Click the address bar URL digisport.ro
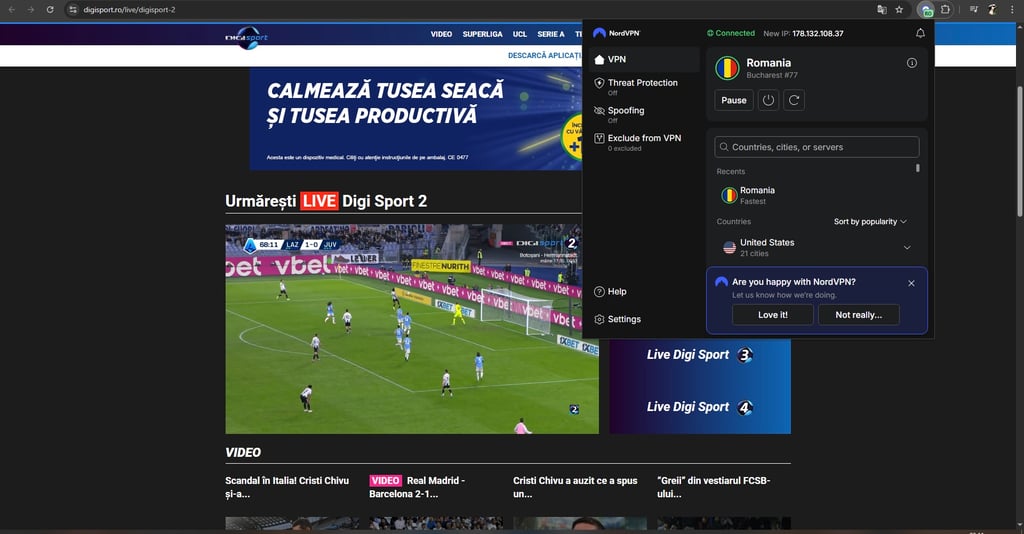 click(129, 10)
